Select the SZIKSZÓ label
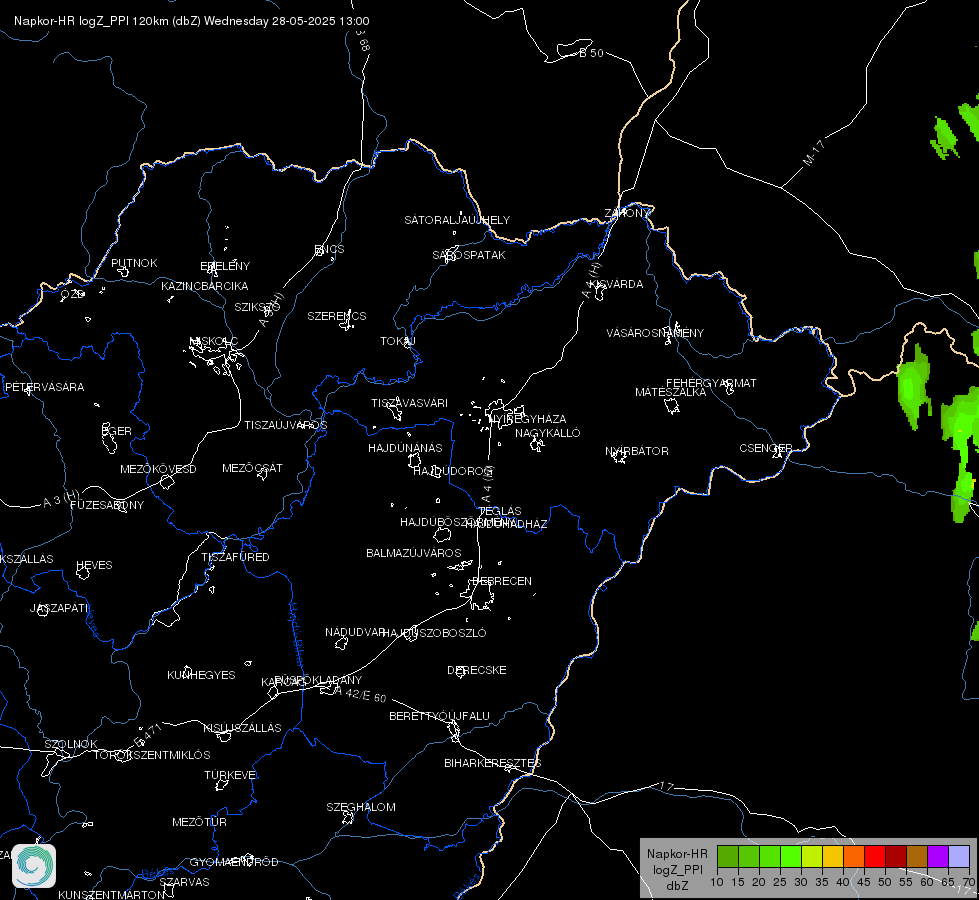The image size is (979, 900). tap(257, 307)
